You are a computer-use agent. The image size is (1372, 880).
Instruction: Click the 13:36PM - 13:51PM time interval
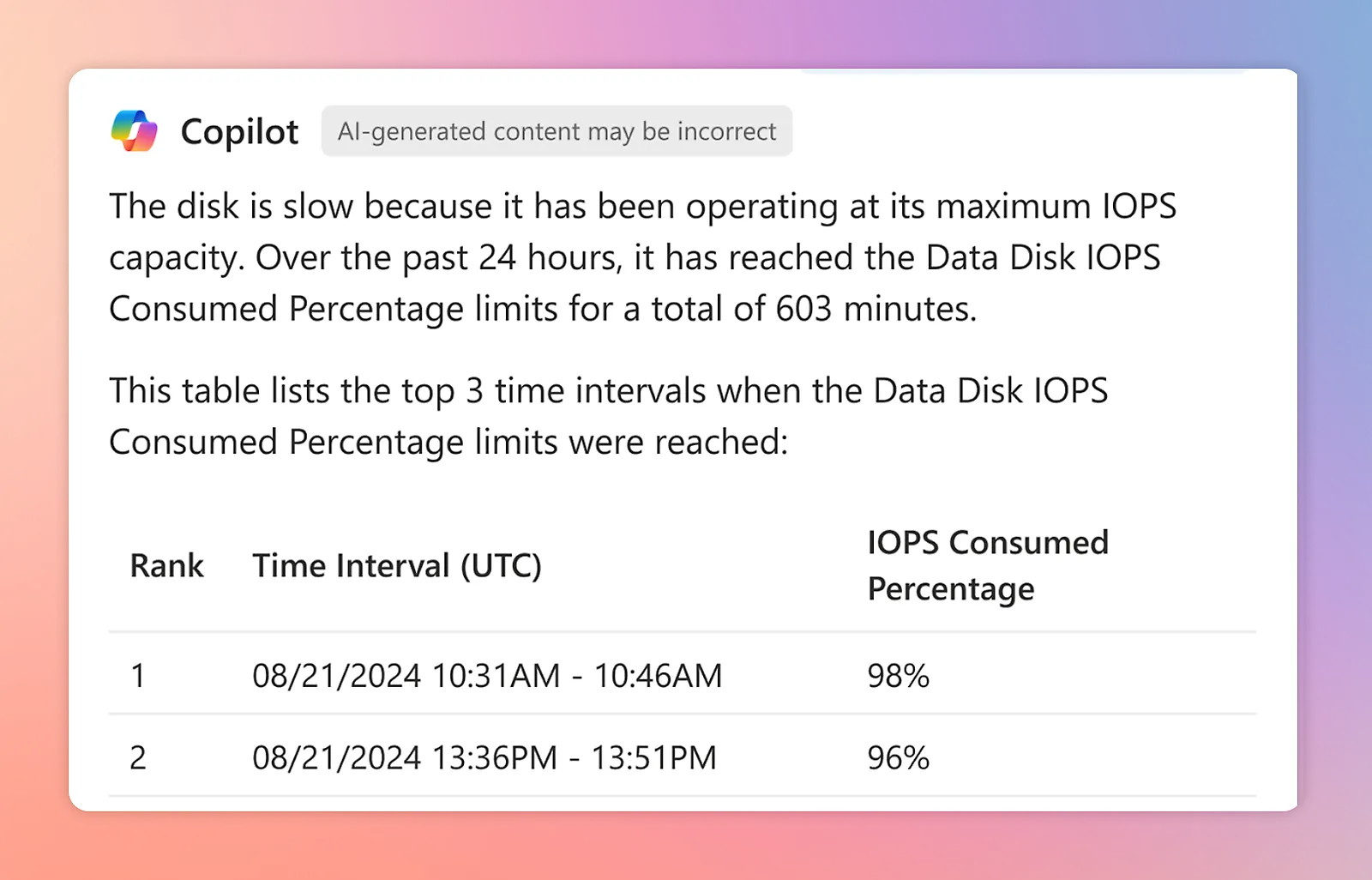click(x=484, y=758)
